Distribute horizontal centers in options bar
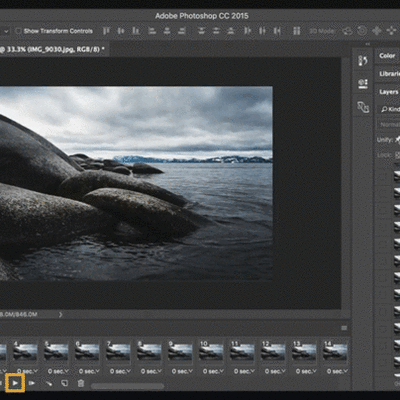 pos(262,31)
